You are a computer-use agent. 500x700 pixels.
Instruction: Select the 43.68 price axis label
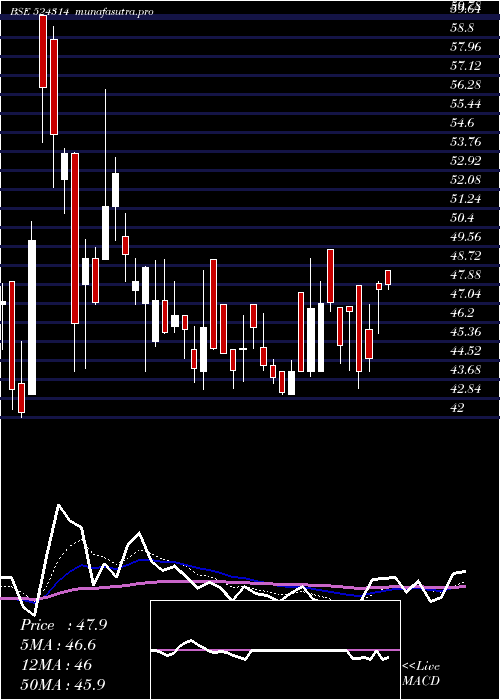[466, 370]
